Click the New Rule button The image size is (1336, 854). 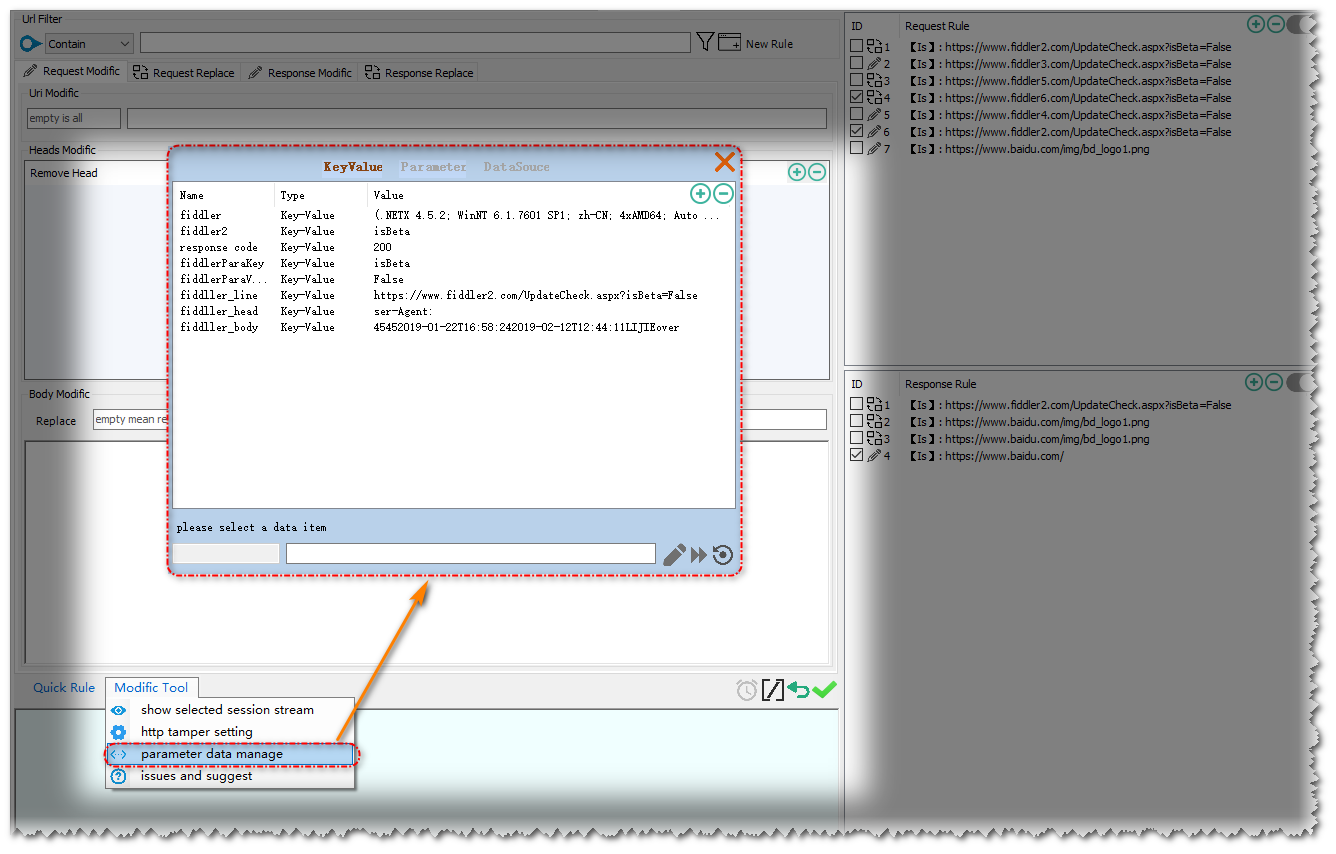[756, 43]
